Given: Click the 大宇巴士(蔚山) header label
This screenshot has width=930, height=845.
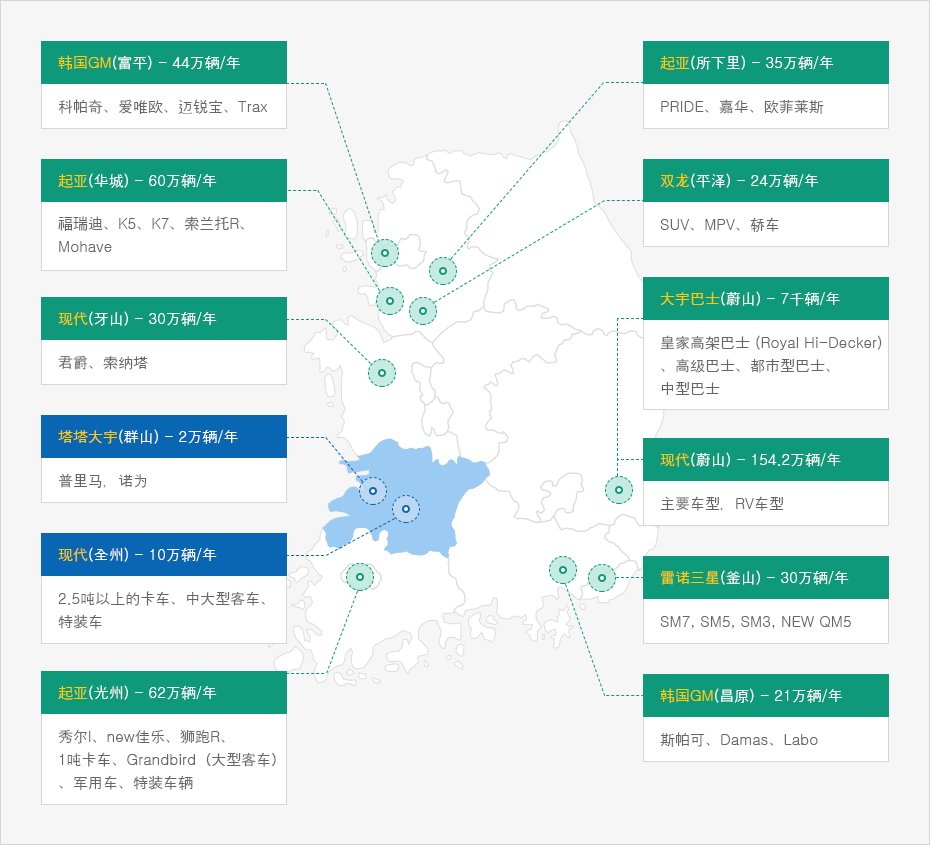Looking at the screenshot, I should point(765,298).
